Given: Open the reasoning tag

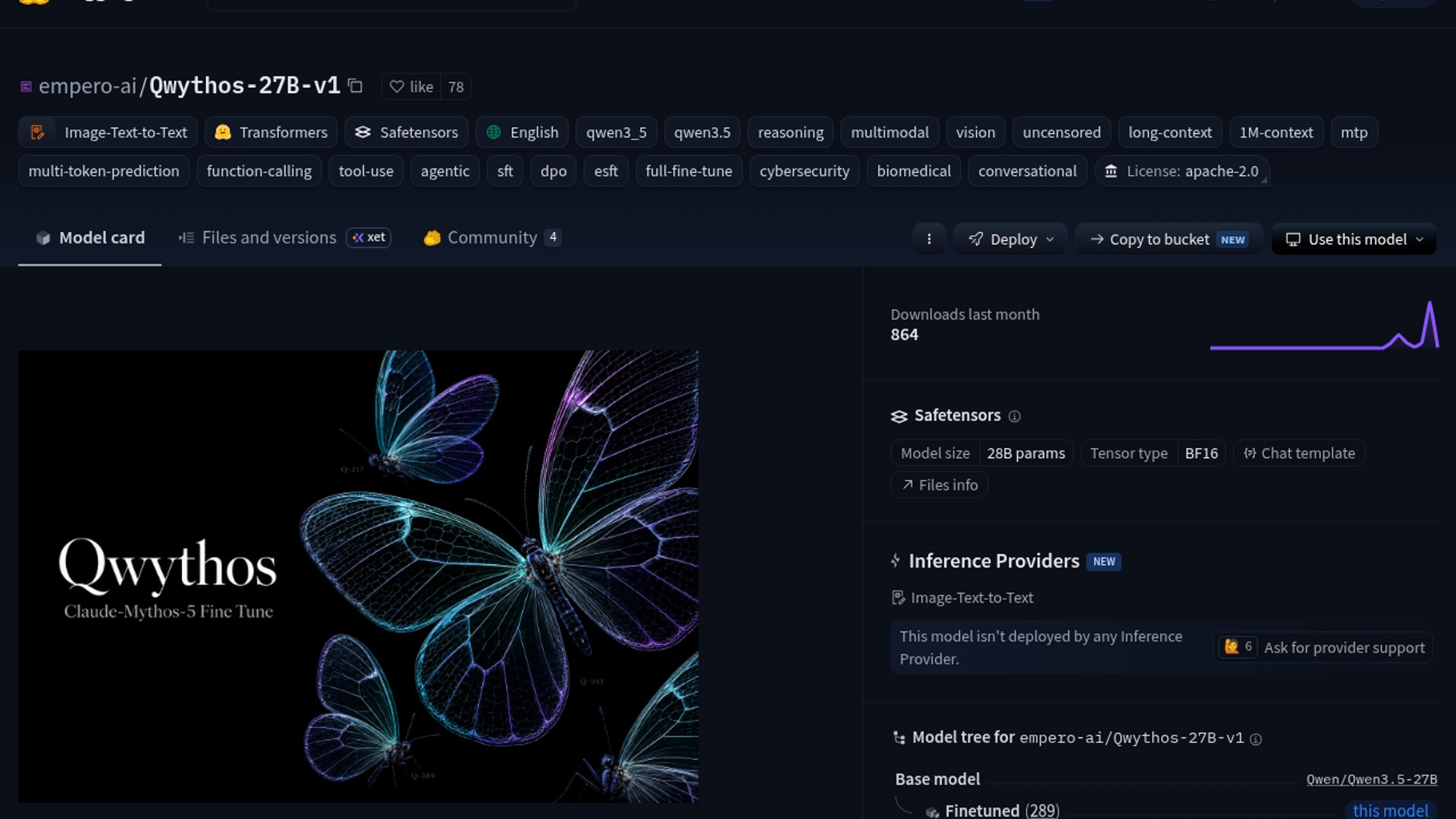Looking at the screenshot, I should 790,132.
